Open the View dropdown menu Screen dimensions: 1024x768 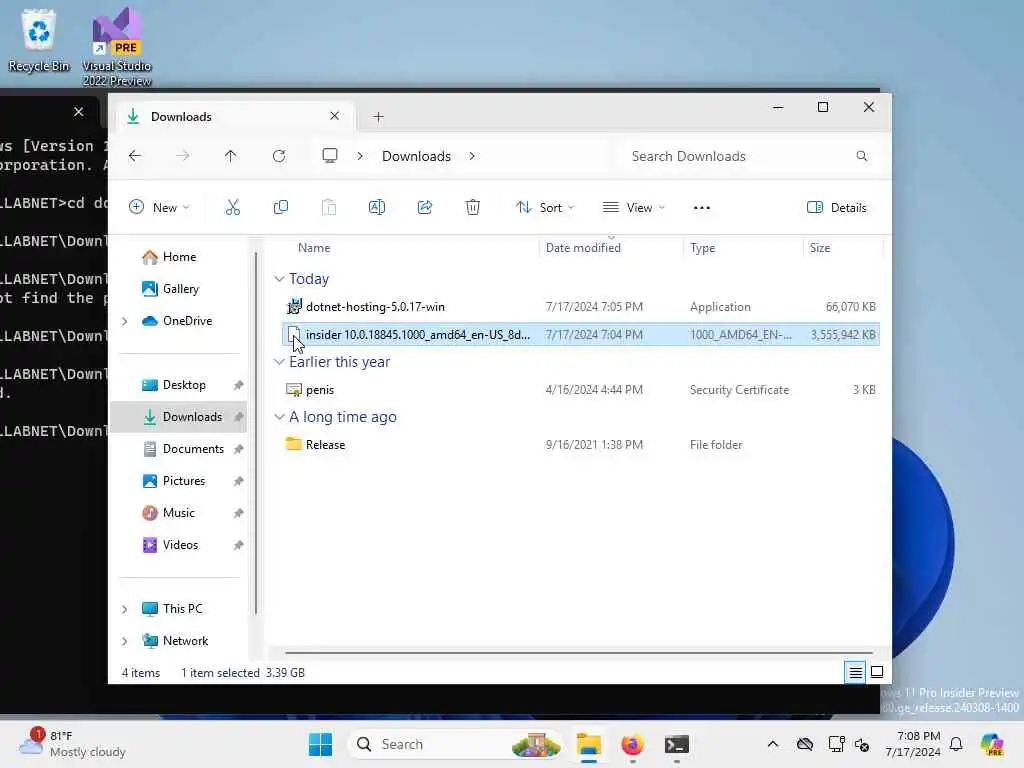tap(633, 208)
